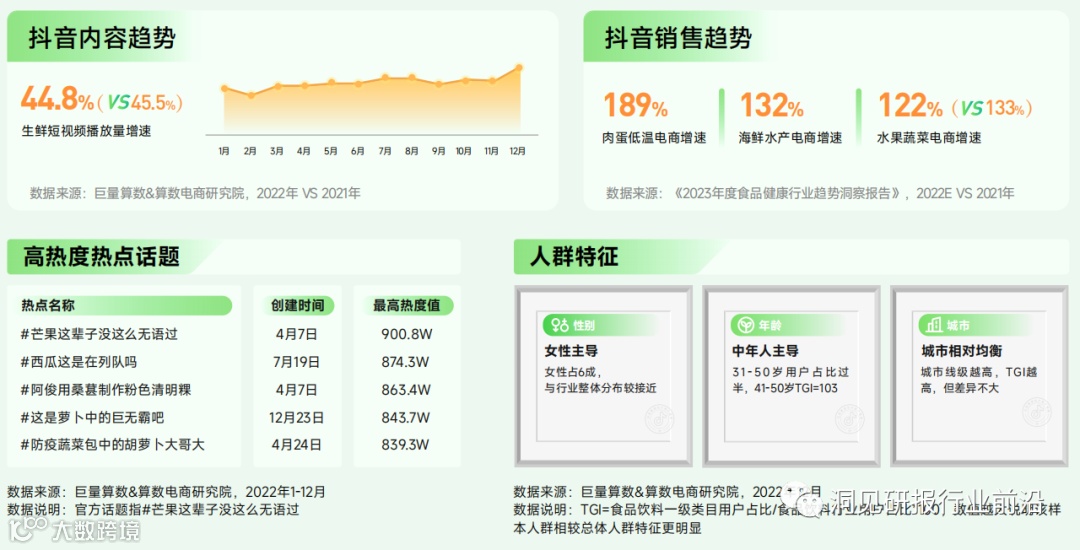Click the 863.4W heat value
1080x550 pixels.
pos(406,390)
